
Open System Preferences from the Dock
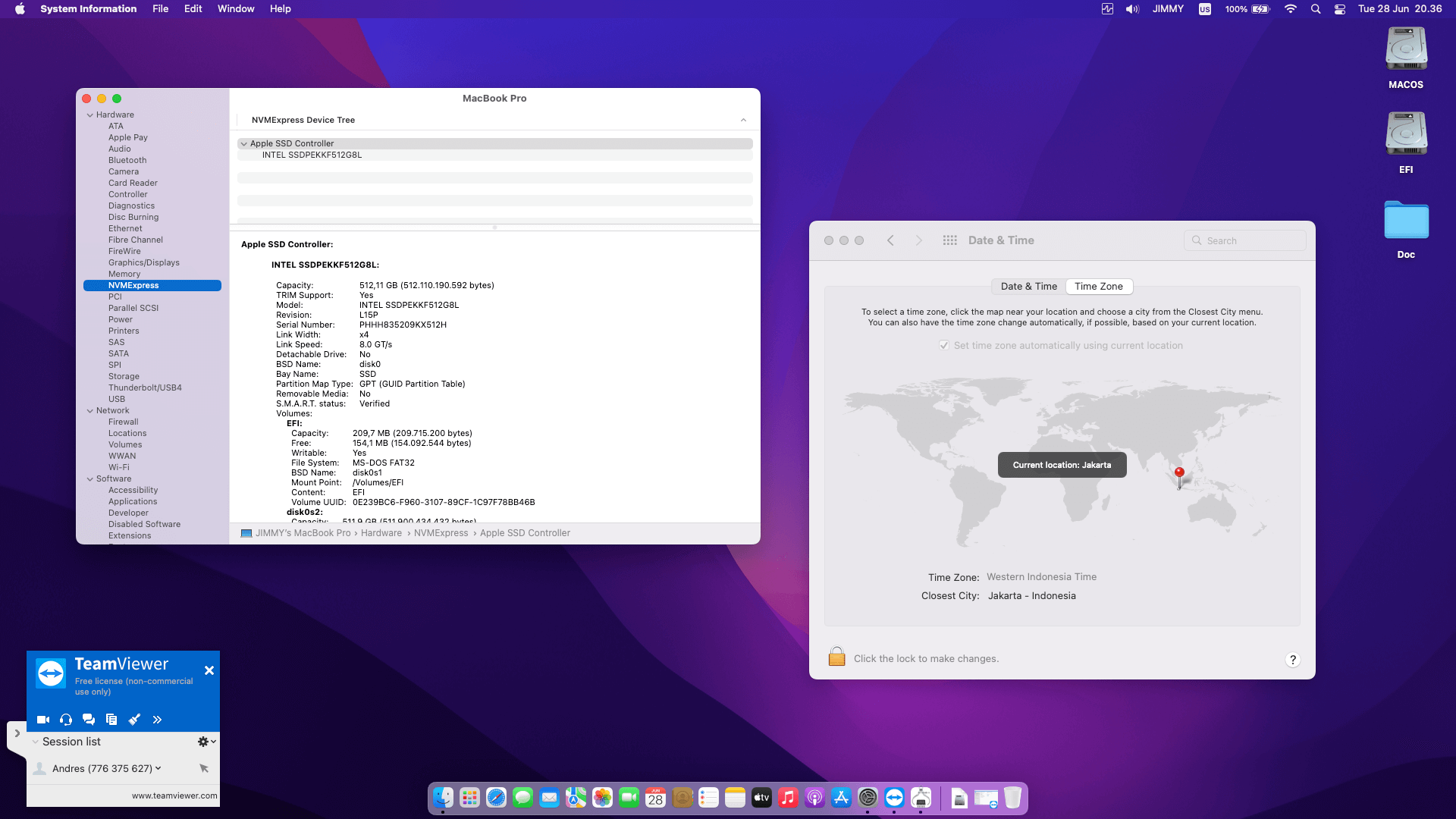[x=868, y=798]
